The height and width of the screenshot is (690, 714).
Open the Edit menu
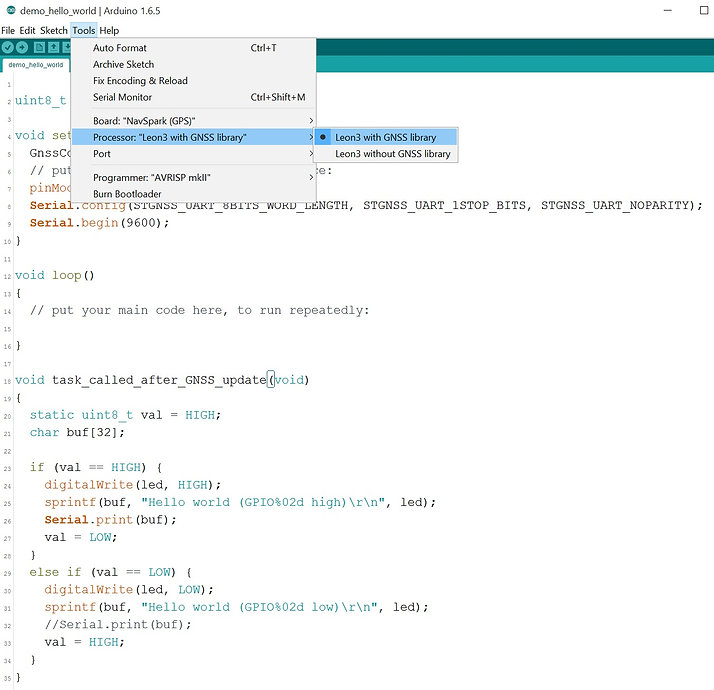[x=27, y=31]
